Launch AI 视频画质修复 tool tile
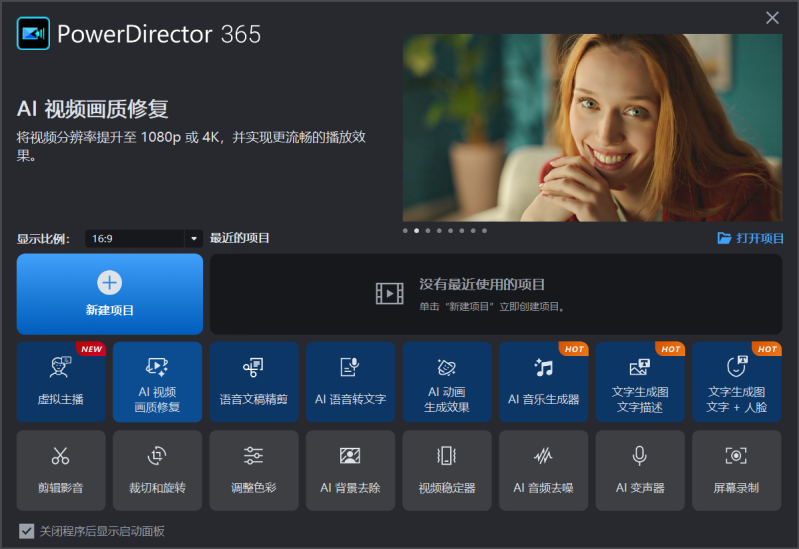This screenshot has height=549, width=799. coord(157,382)
